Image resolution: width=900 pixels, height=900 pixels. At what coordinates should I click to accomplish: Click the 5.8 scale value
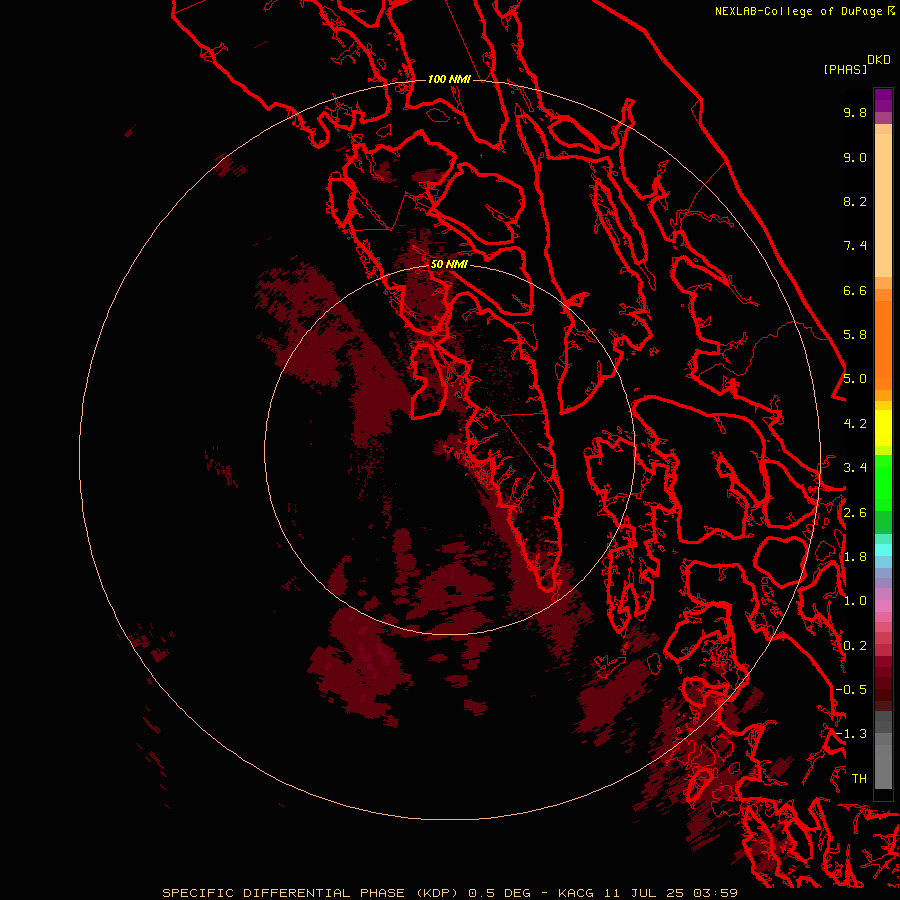pos(855,335)
